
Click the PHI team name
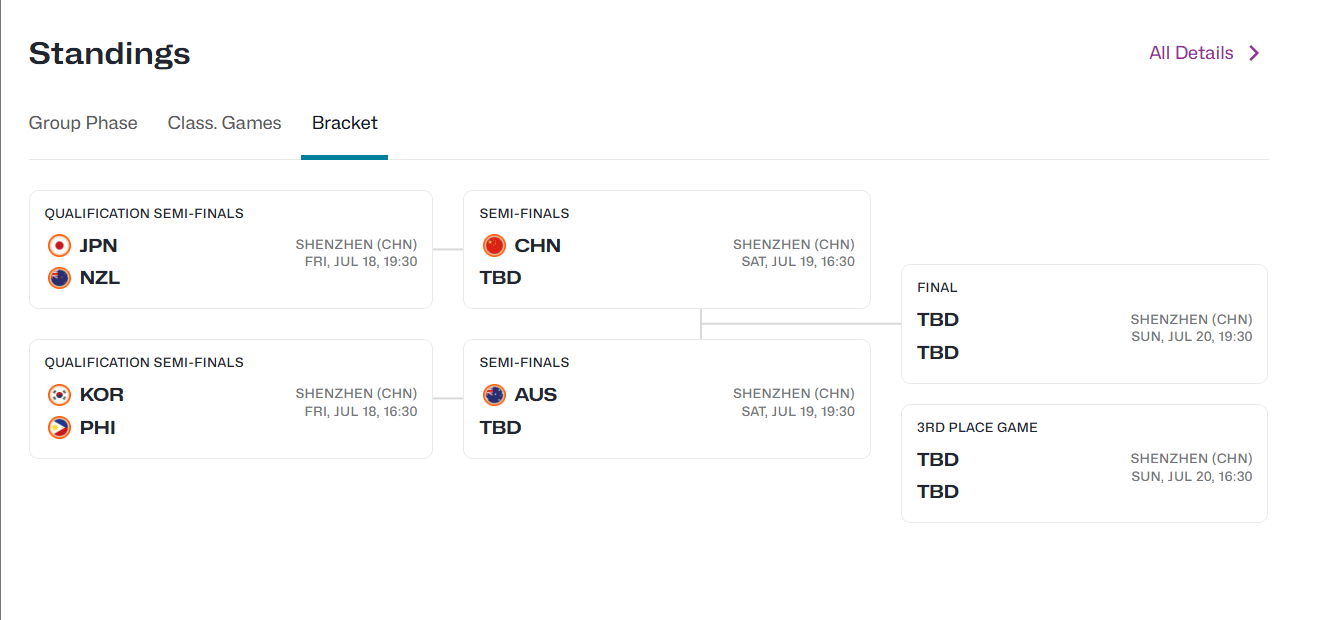[98, 428]
